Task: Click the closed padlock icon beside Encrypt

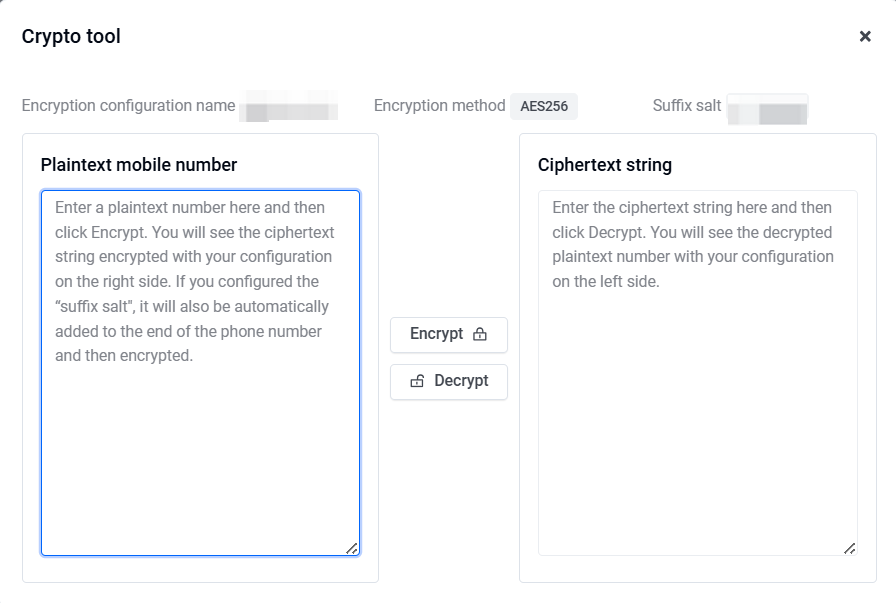Action: (480, 334)
